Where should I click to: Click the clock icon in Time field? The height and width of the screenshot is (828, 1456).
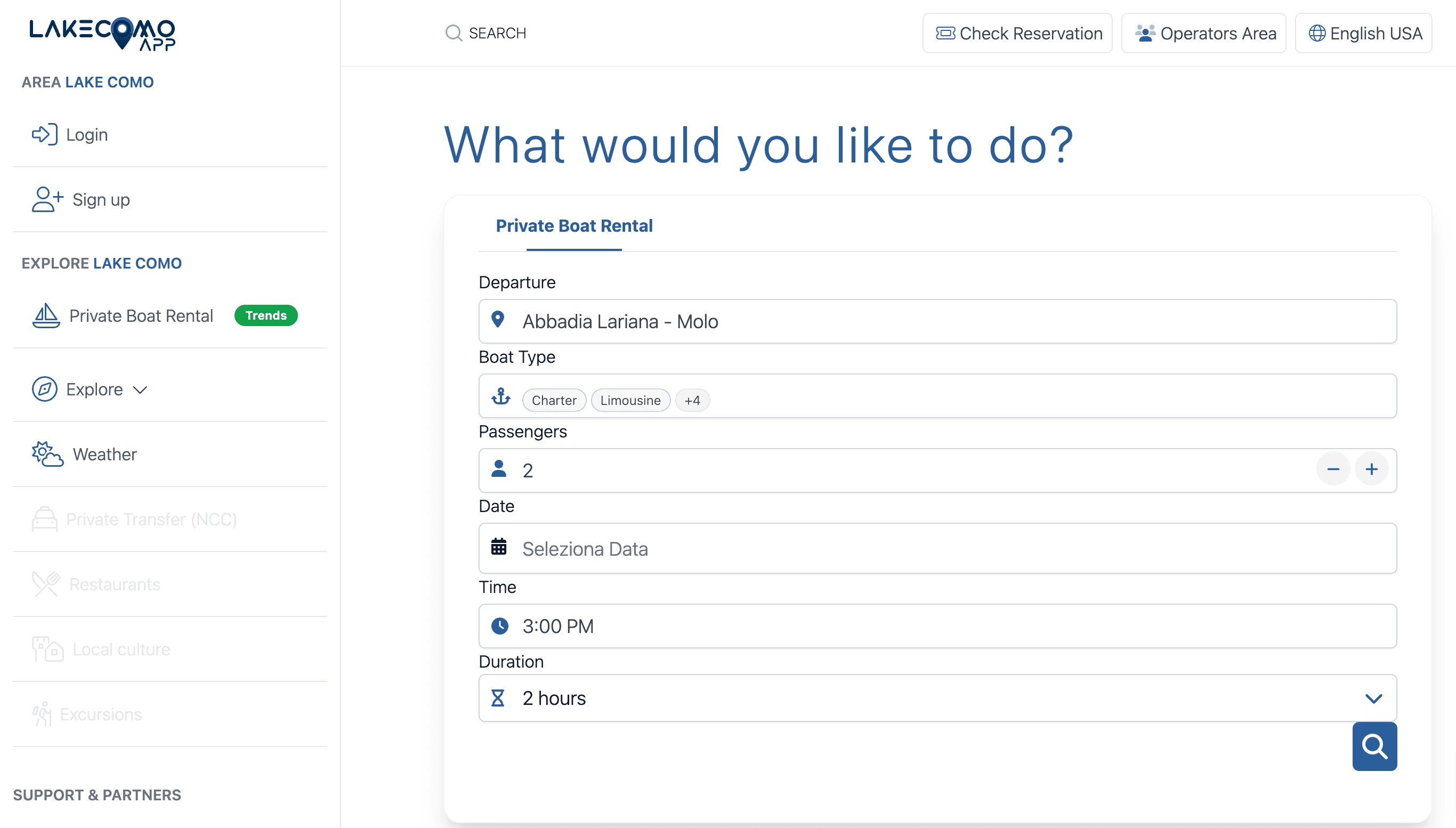point(499,626)
